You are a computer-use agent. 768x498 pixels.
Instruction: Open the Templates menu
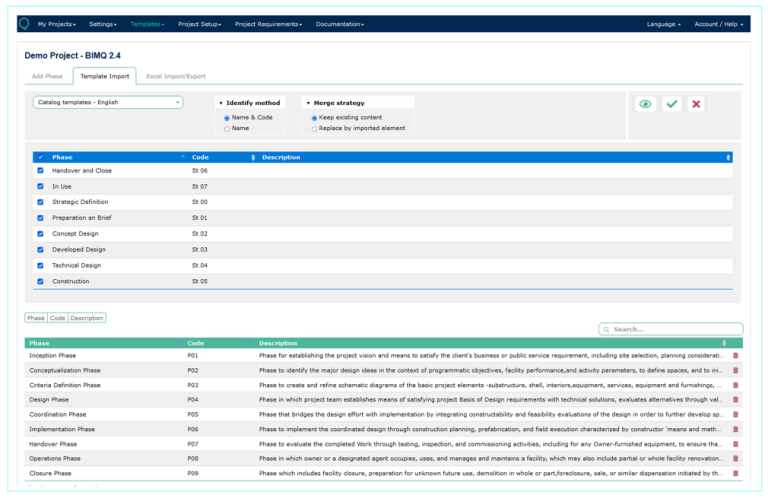coord(147,24)
